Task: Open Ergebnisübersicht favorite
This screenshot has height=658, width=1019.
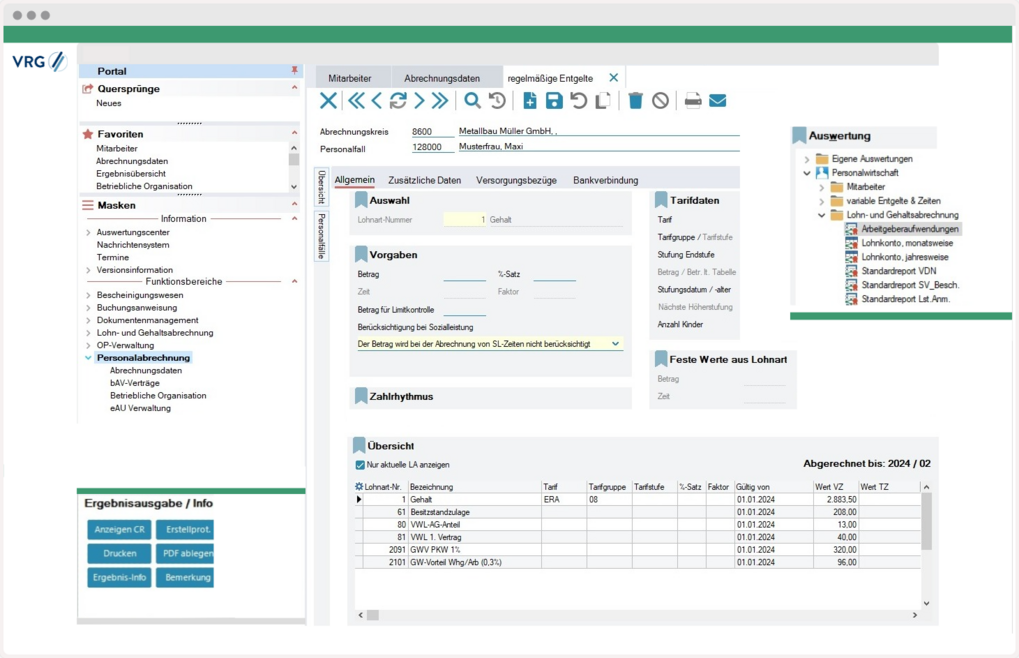Action: tap(131, 173)
